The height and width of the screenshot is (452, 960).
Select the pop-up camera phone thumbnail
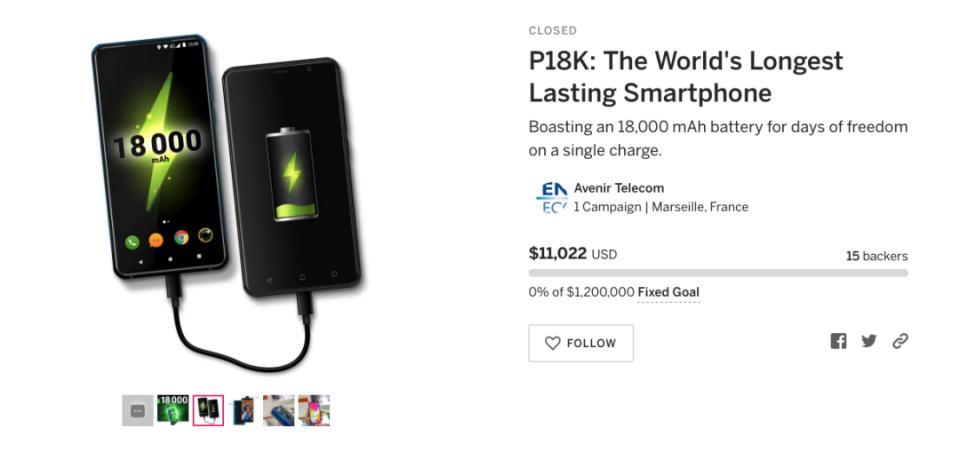[243, 410]
